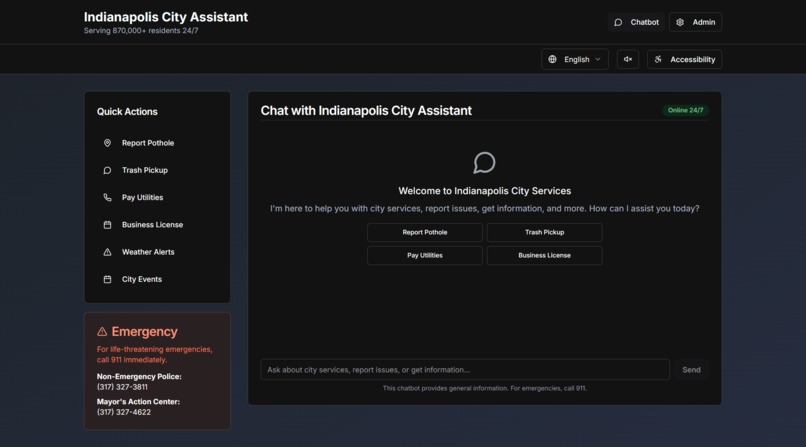Select Weather Alerts in Quick Actions
Screen dimensions: 806x447
coord(157,252)
